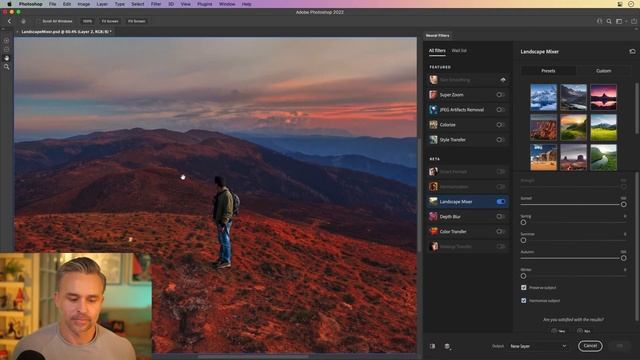The width and height of the screenshot is (640, 360).
Task: Open the File menu
Action: pyautogui.click(x=53, y=4)
